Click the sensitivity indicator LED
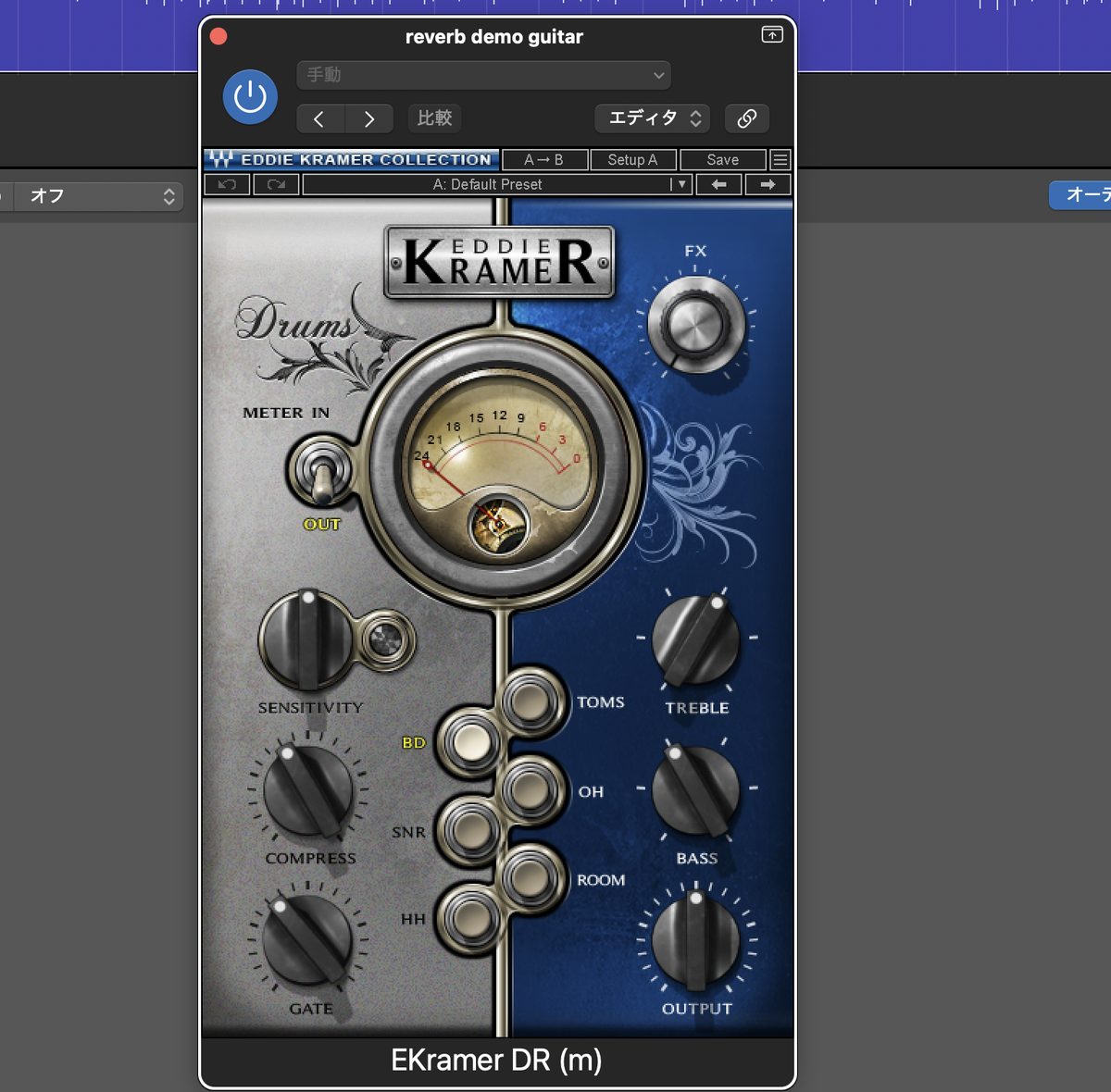This screenshot has width=1111, height=1092. click(386, 638)
